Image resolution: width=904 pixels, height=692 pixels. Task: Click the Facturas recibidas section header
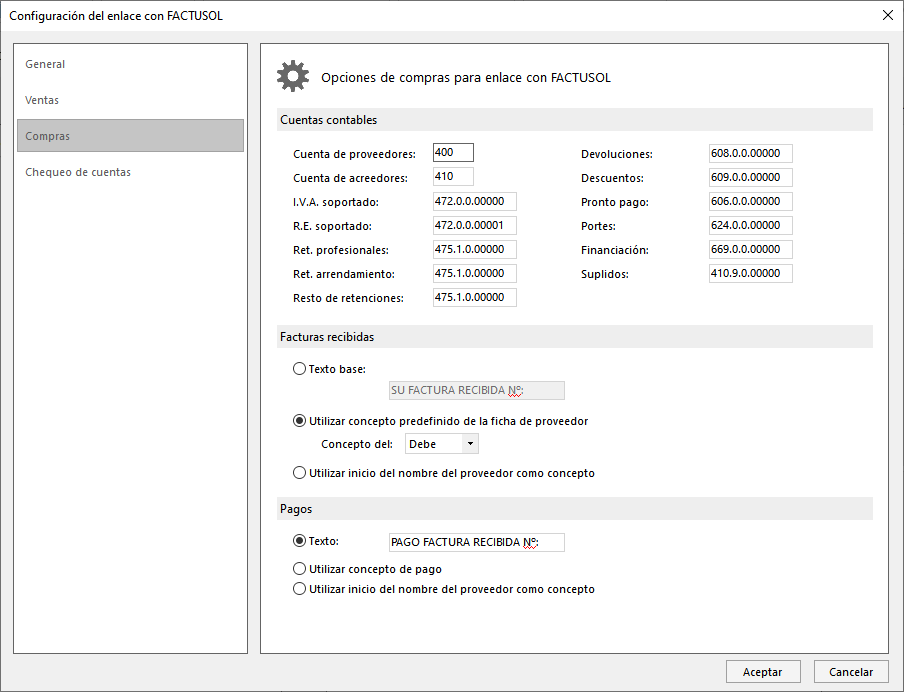575,337
